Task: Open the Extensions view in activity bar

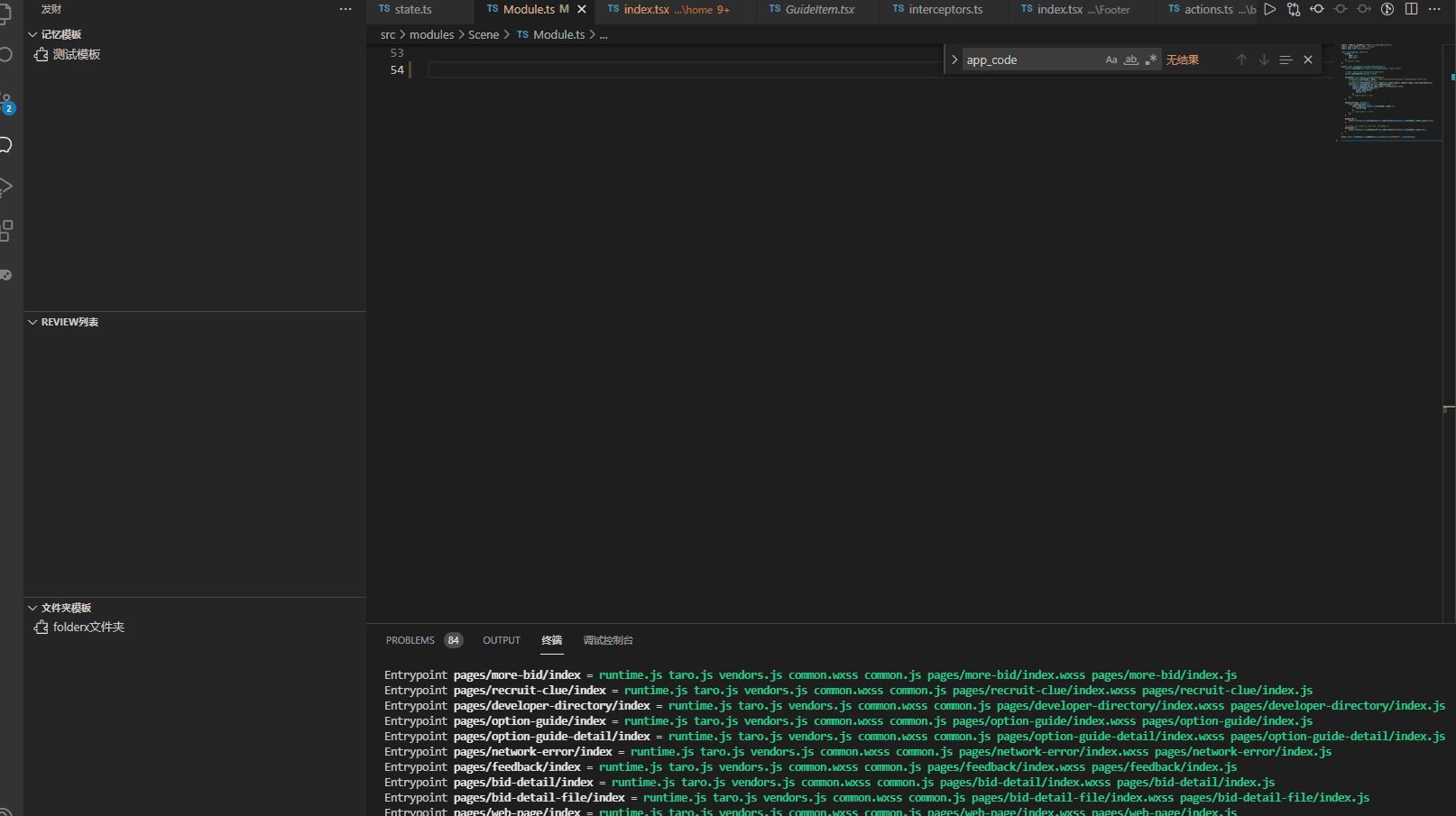Action: point(6,232)
